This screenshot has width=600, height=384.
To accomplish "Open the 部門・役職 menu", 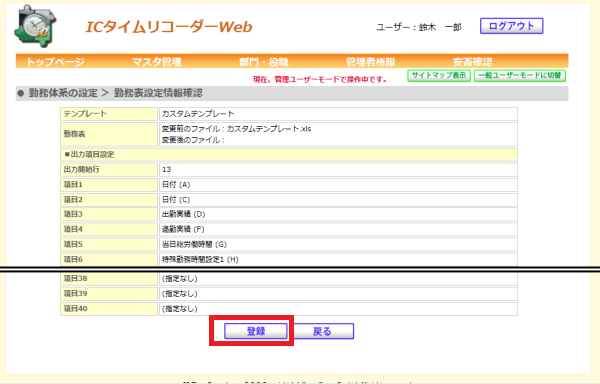I will [264, 62].
